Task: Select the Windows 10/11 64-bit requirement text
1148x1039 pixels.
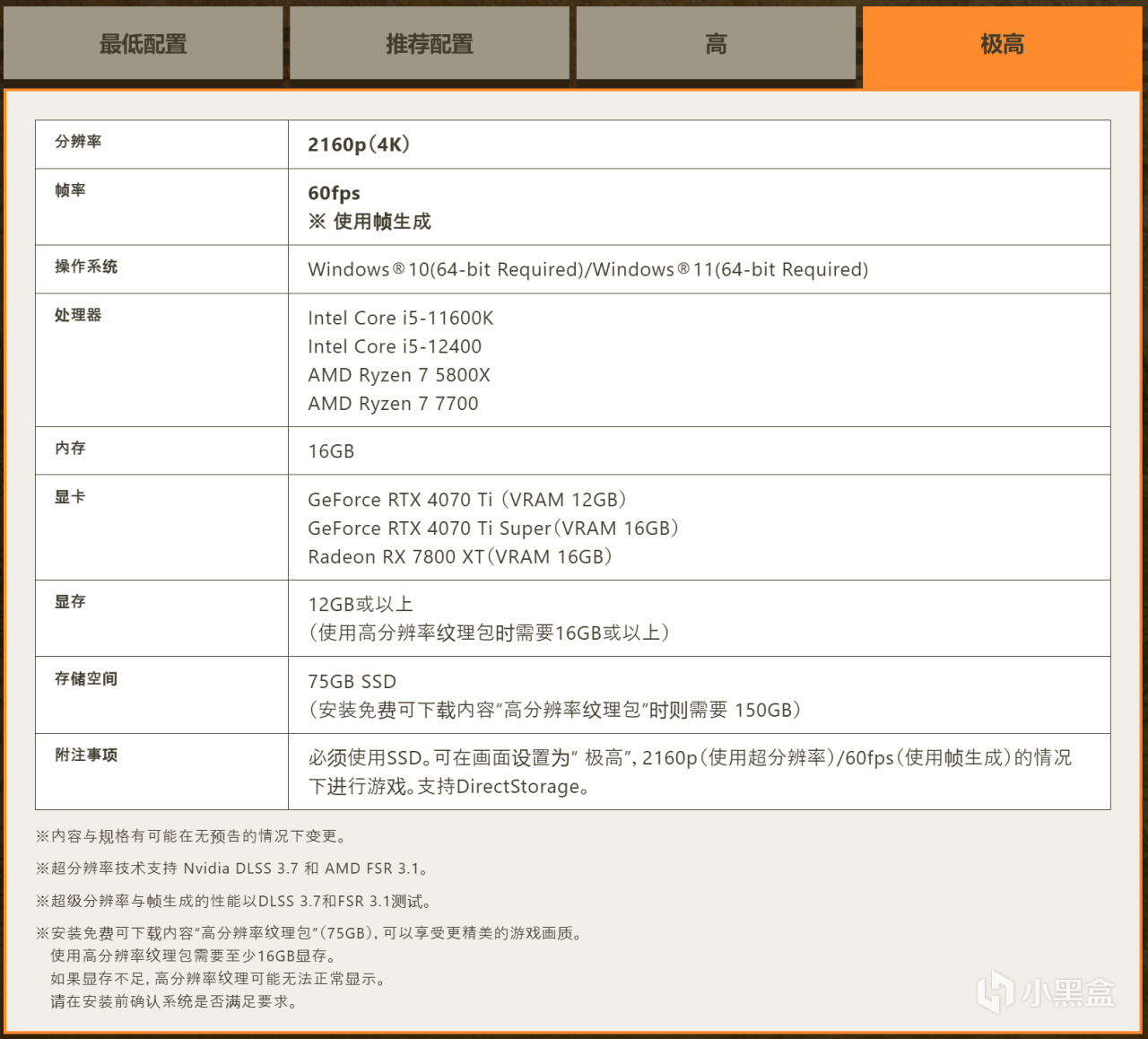Action: (588, 269)
